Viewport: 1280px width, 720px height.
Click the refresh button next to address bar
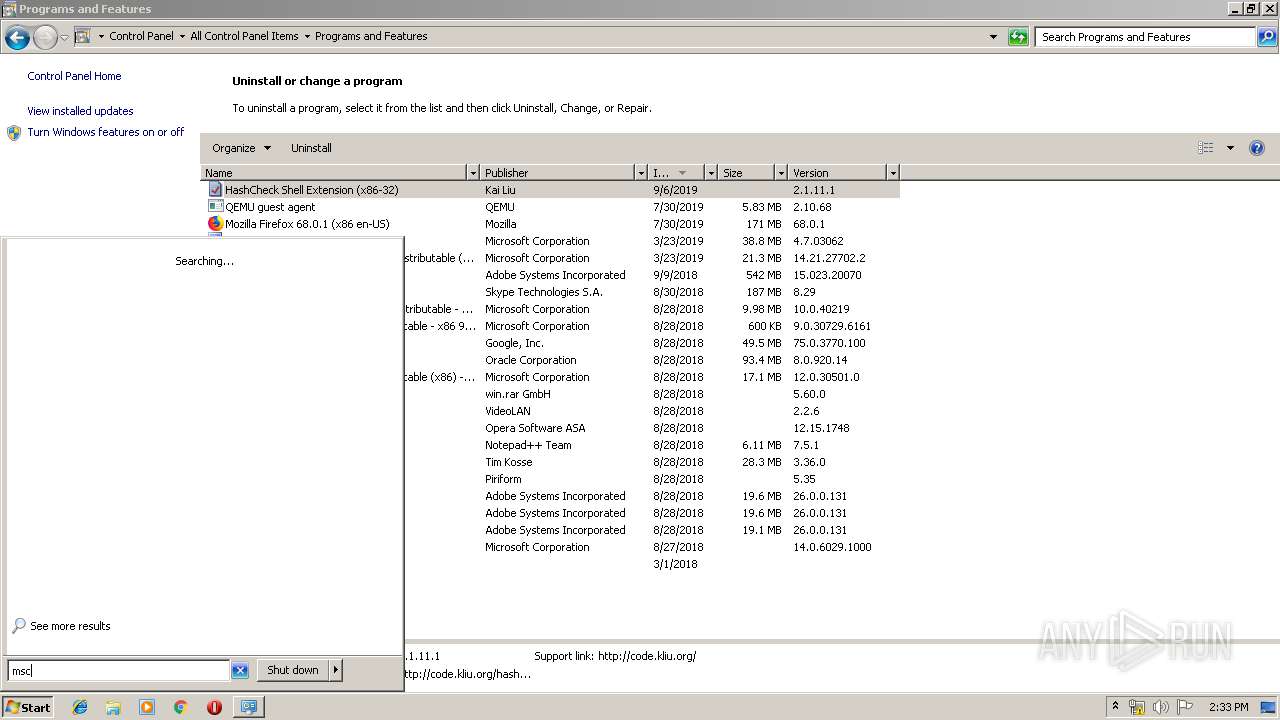1018,37
